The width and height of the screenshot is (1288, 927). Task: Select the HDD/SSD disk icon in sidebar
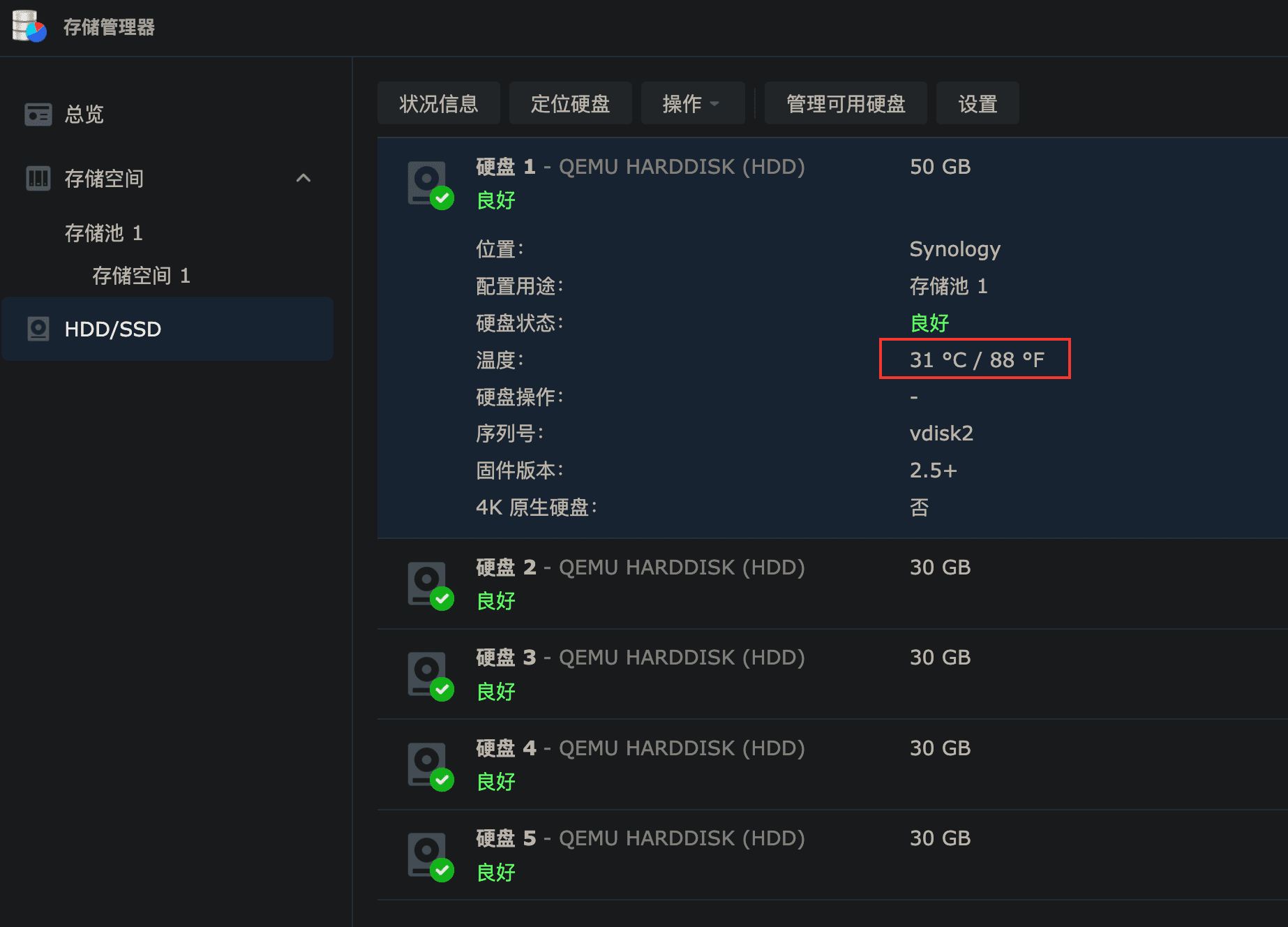coord(38,329)
